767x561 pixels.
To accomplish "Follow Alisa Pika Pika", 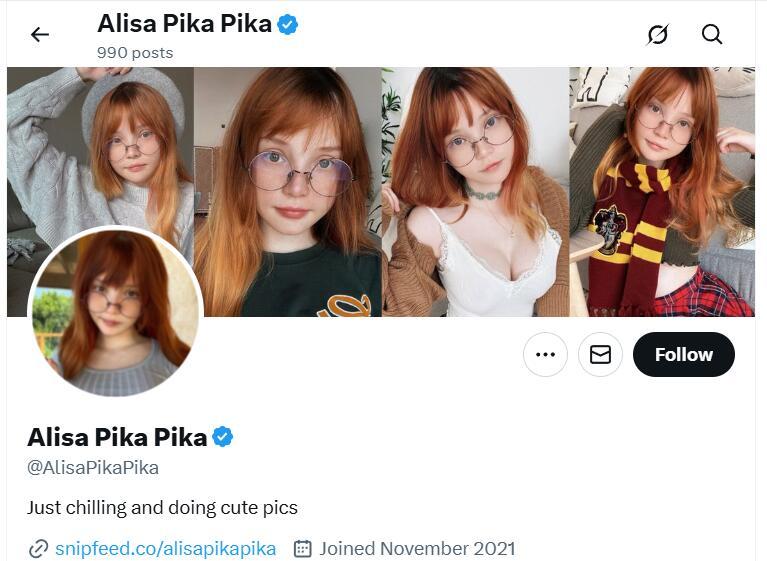I will click(x=683, y=355).
